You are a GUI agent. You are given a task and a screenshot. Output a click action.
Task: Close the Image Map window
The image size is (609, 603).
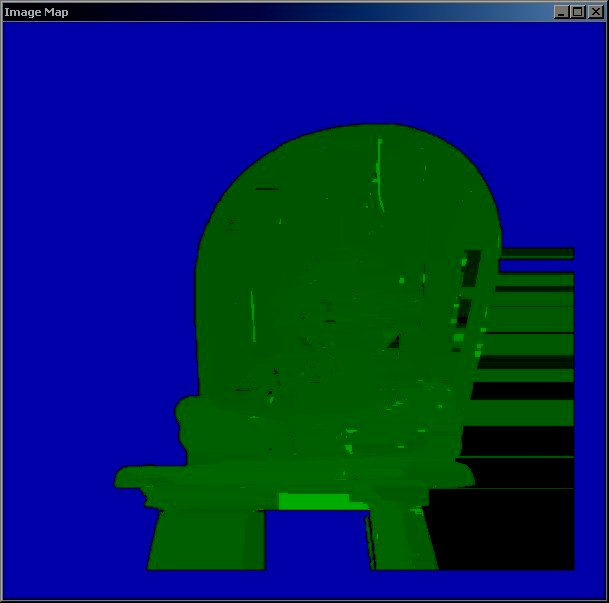click(x=596, y=12)
